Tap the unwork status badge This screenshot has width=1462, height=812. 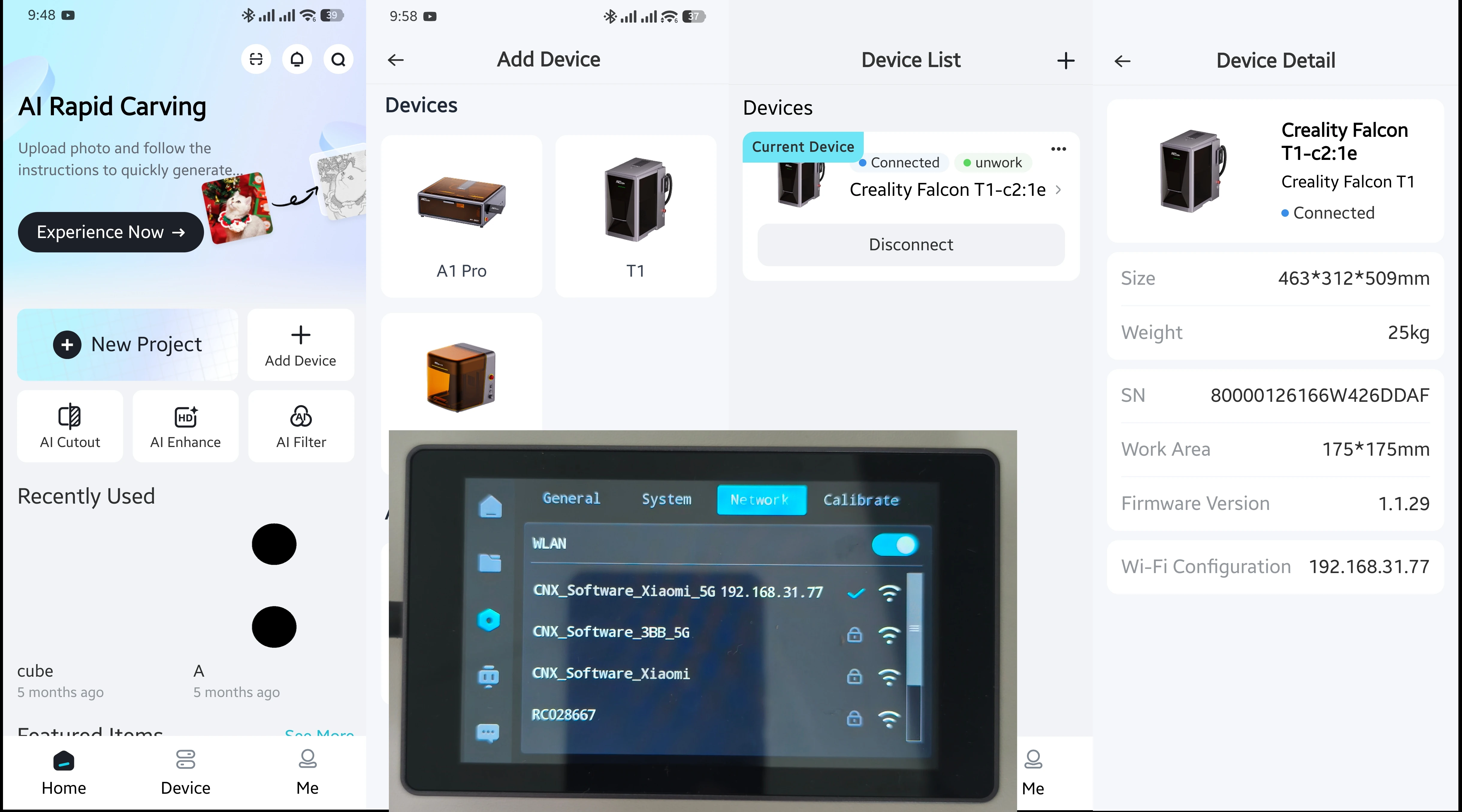click(x=993, y=163)
